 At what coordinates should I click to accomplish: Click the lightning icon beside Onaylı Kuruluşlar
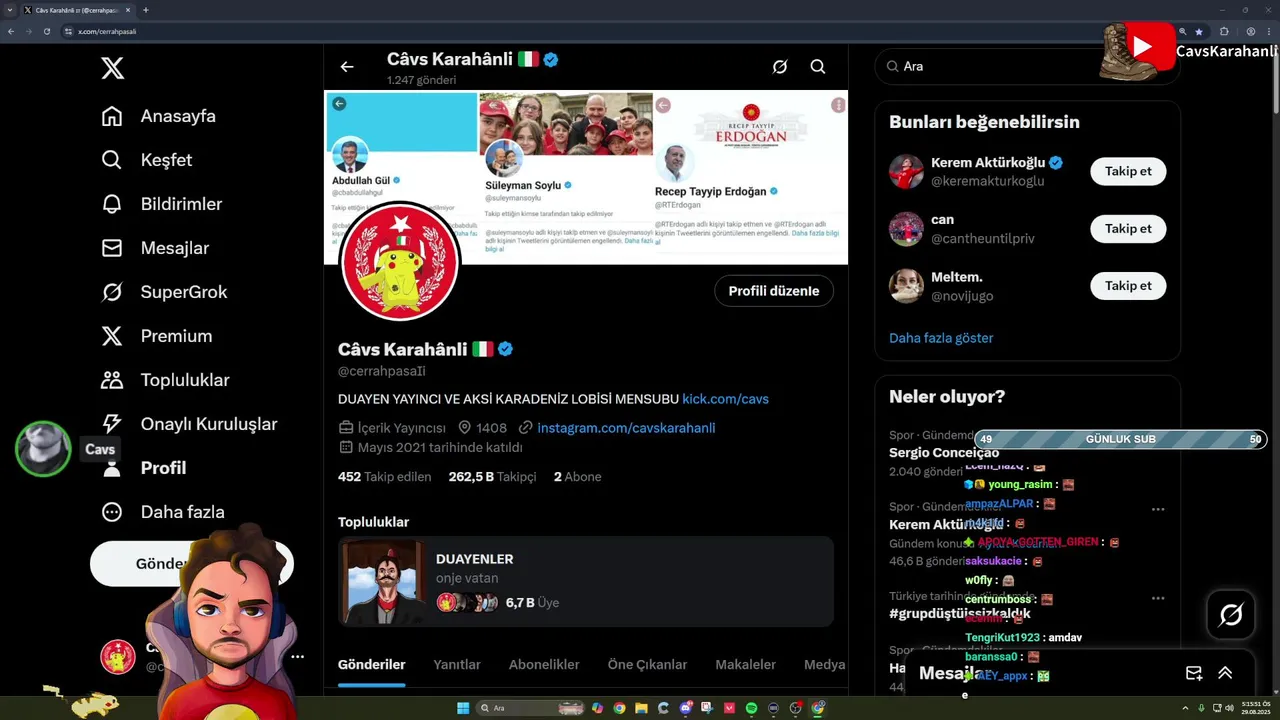point(112,424)
